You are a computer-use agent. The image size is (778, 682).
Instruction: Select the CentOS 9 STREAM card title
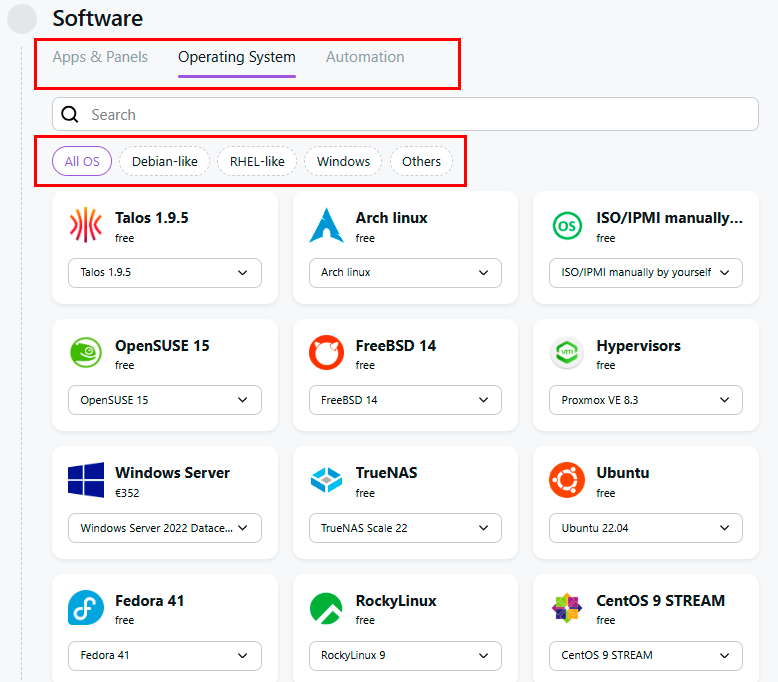click(x=660, y=601)
